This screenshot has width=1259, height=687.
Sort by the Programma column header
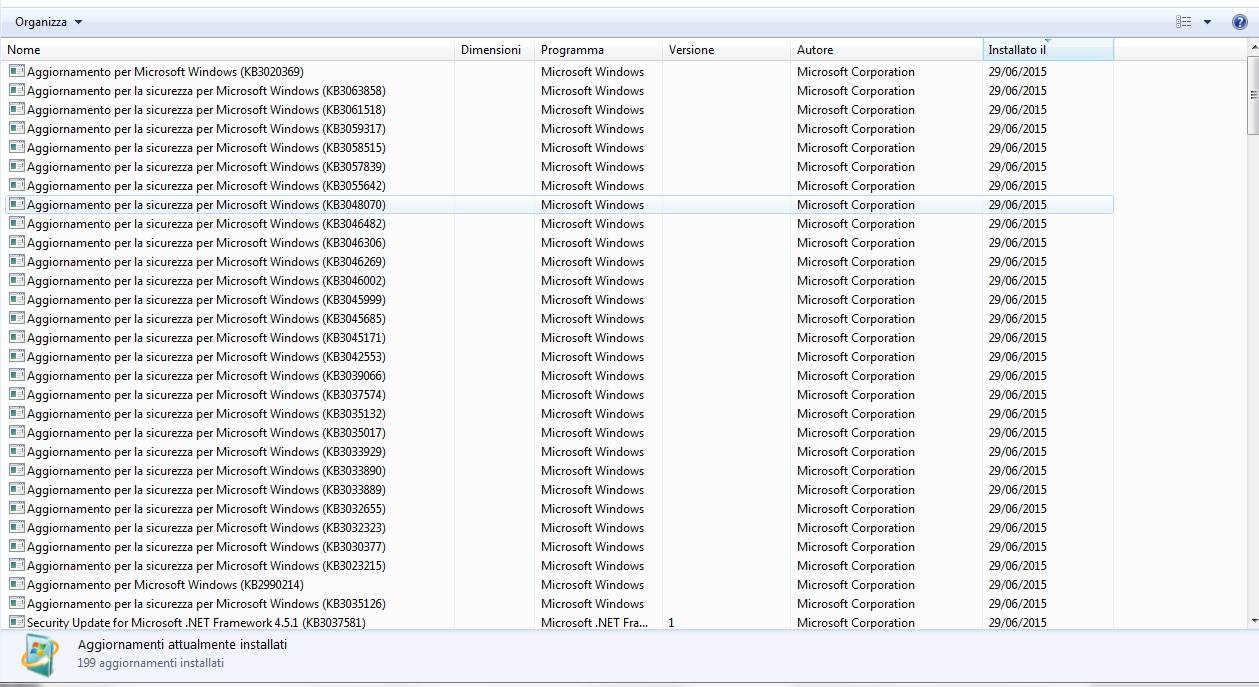click(599, 50)
